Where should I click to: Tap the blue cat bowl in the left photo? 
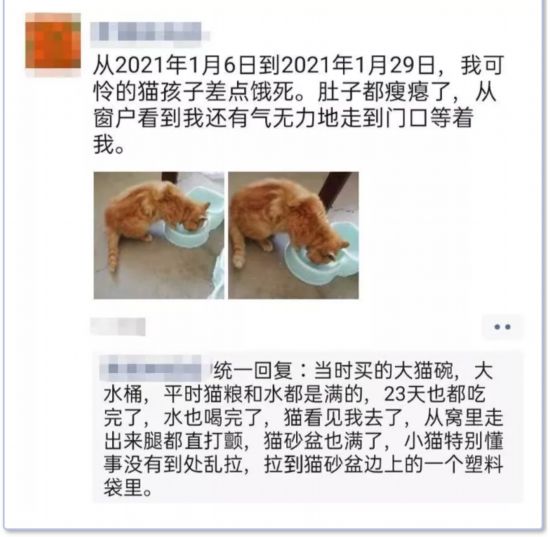pyautogui.click(x=188, y=223)
